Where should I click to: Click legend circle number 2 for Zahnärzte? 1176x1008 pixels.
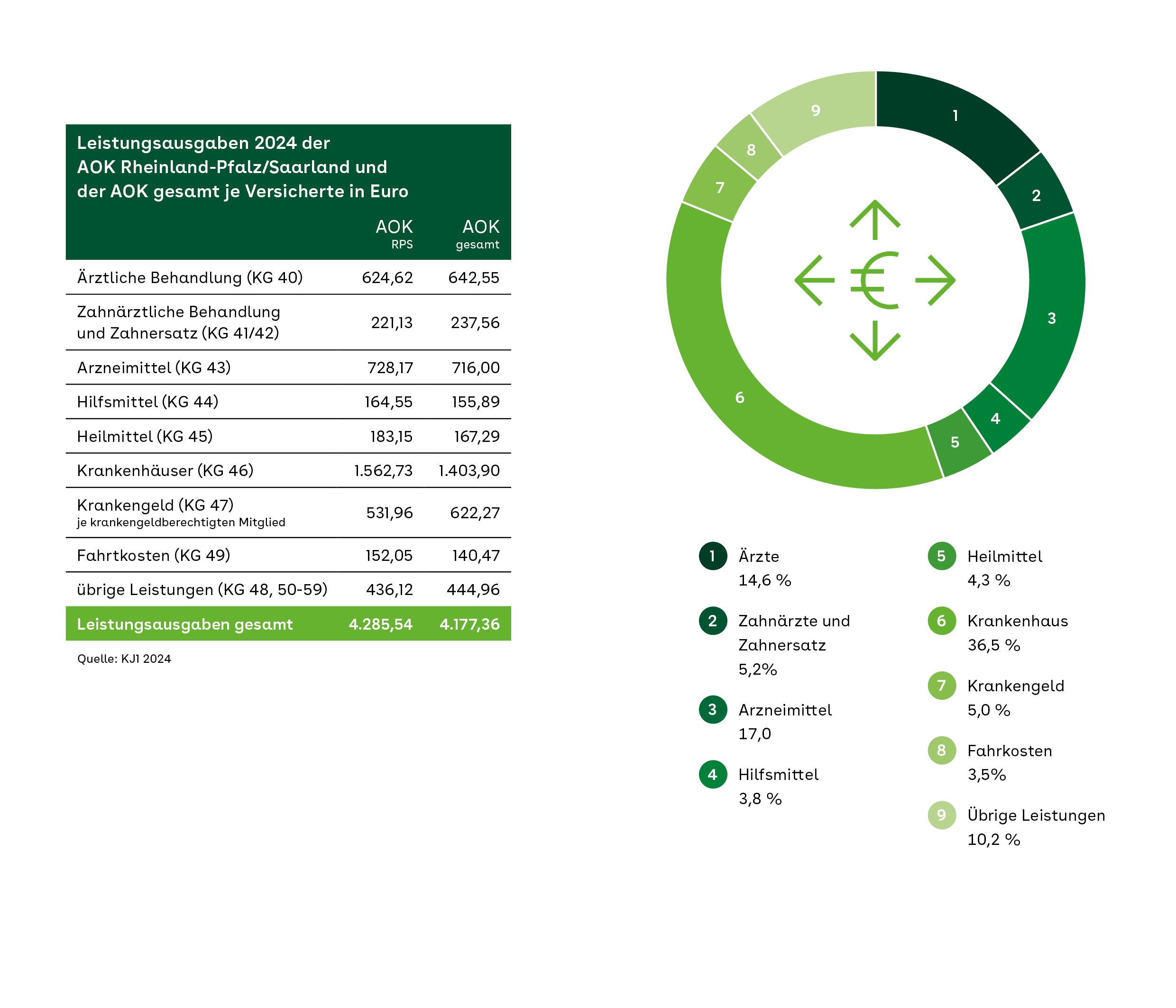coord(713,621)
